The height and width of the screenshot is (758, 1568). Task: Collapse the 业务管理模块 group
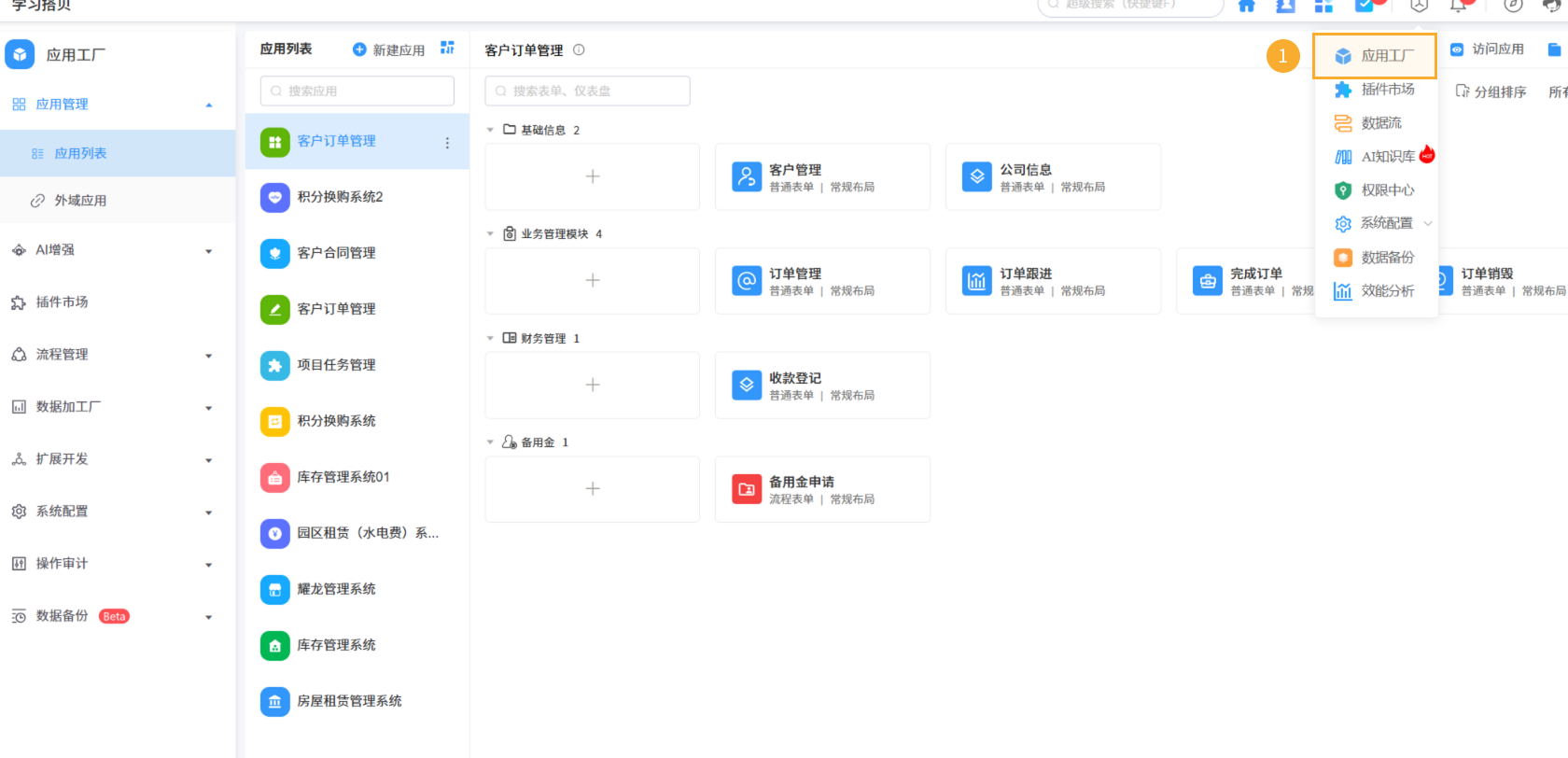coord(490,233)
